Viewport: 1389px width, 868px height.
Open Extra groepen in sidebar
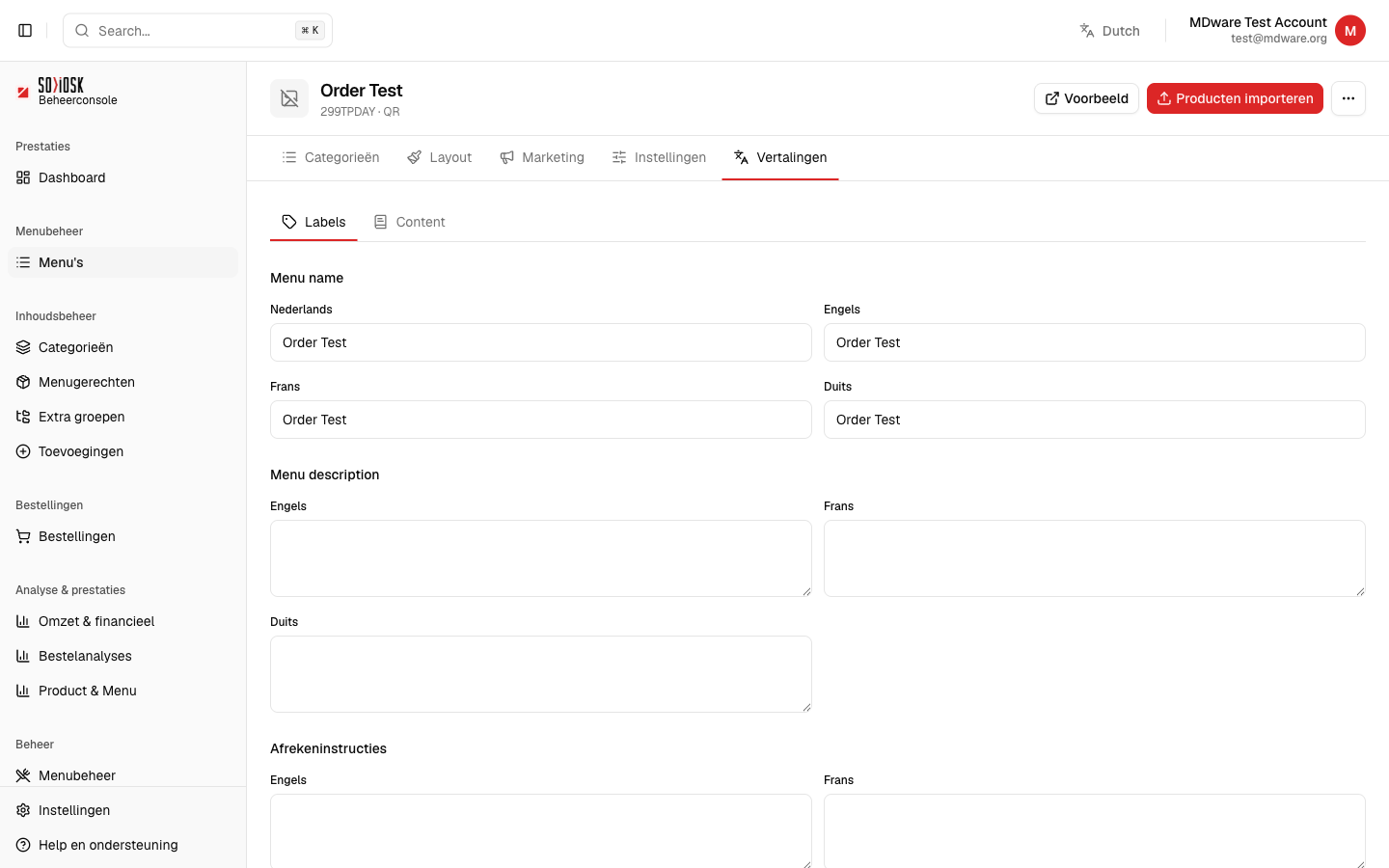coord(123,417)
